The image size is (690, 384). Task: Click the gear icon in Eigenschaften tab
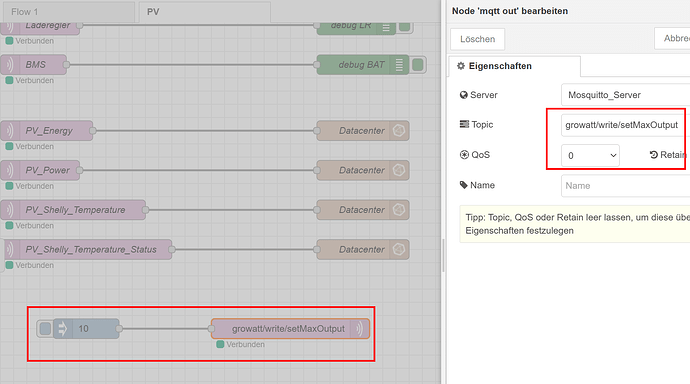click(x=461, y=66)
